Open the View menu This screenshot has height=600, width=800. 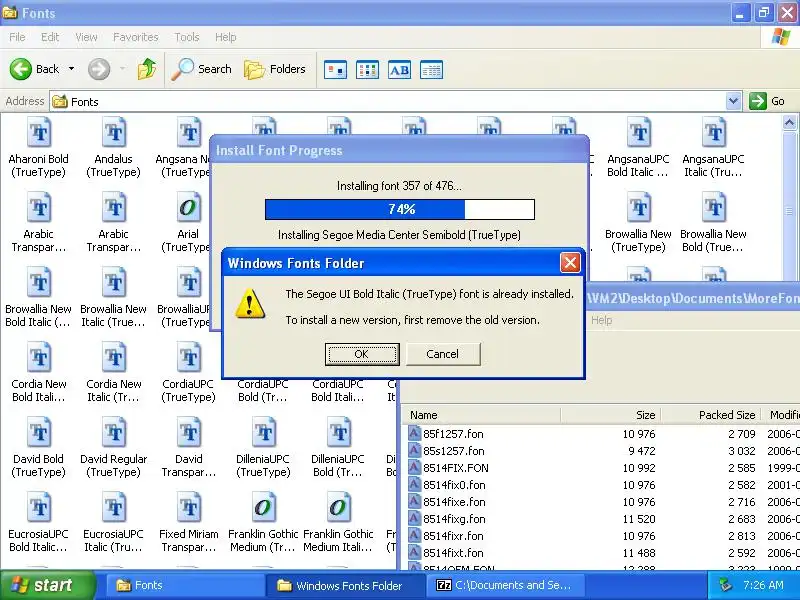tap(86, 37)
